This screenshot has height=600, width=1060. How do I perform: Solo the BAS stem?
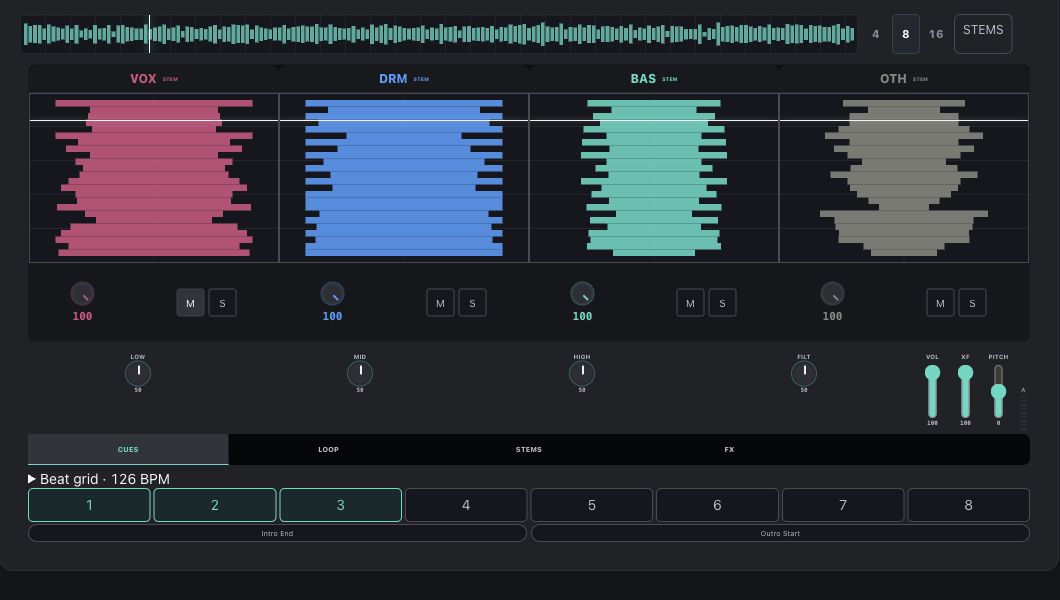click(722, 303)
